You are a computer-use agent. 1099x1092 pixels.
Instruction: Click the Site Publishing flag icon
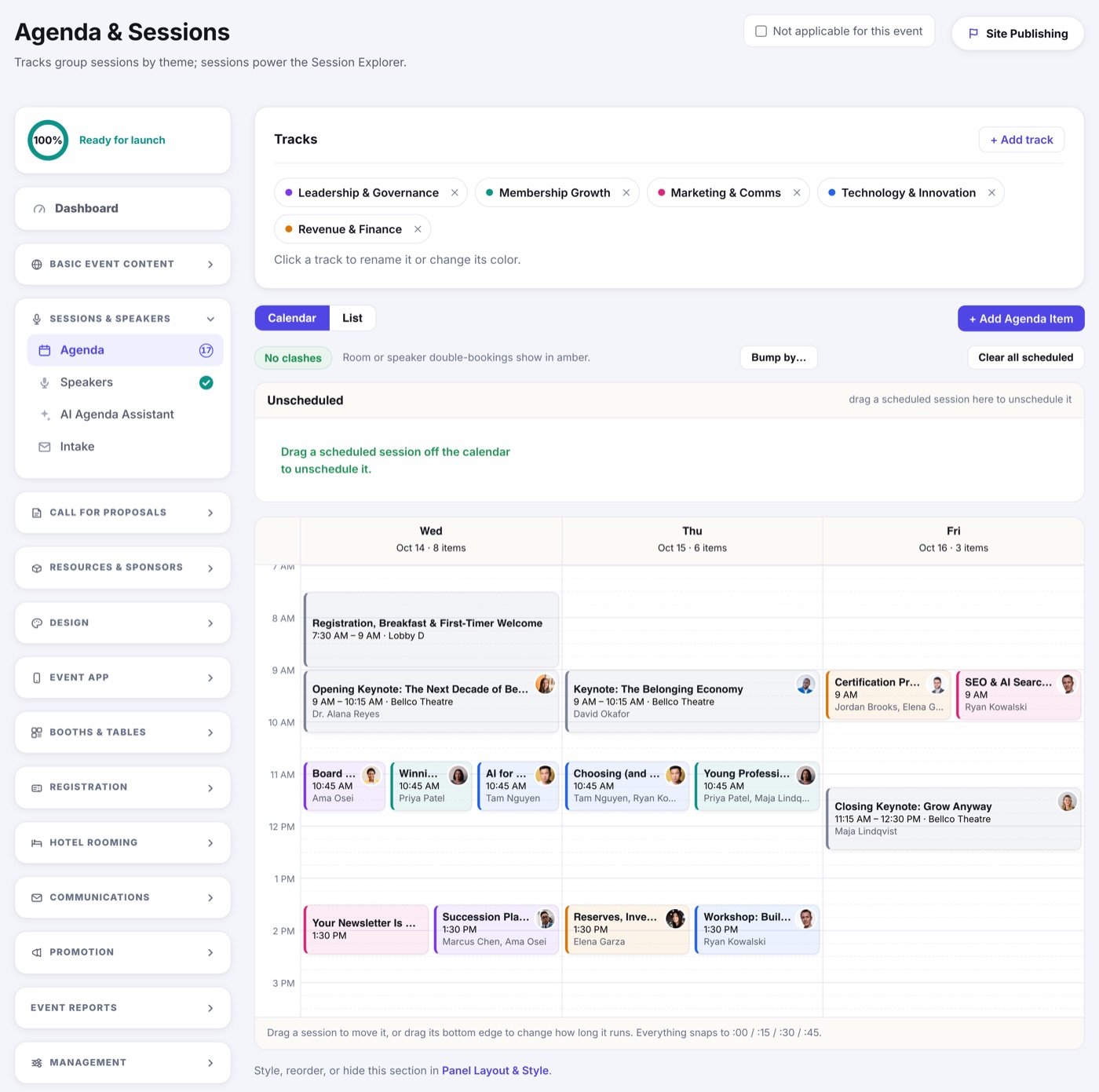point(973,34)
